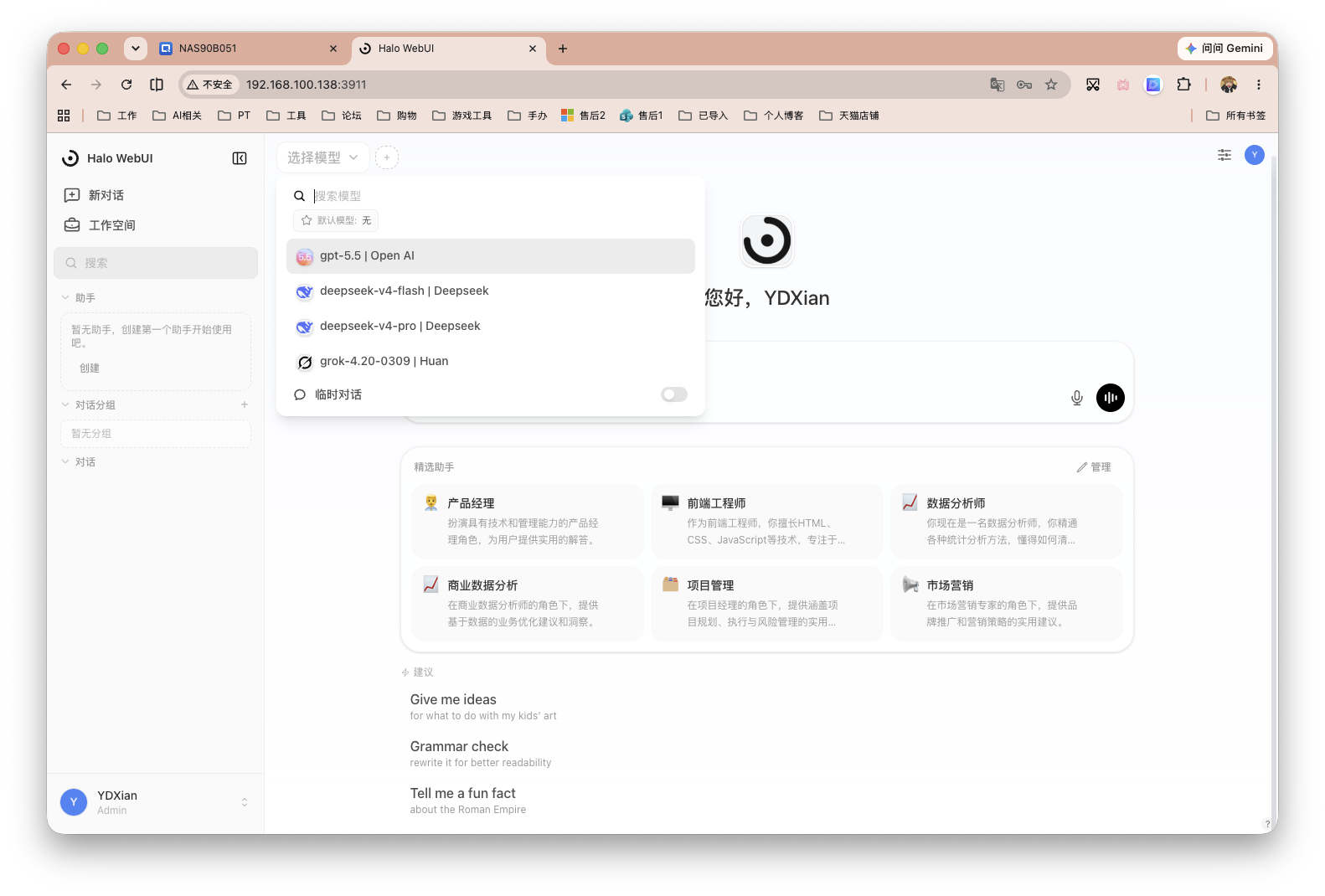The width and height of the screenshot is (1325, 896).
Task: Open the 产品经理 assistant card
Action: click(x=528, y=522)
